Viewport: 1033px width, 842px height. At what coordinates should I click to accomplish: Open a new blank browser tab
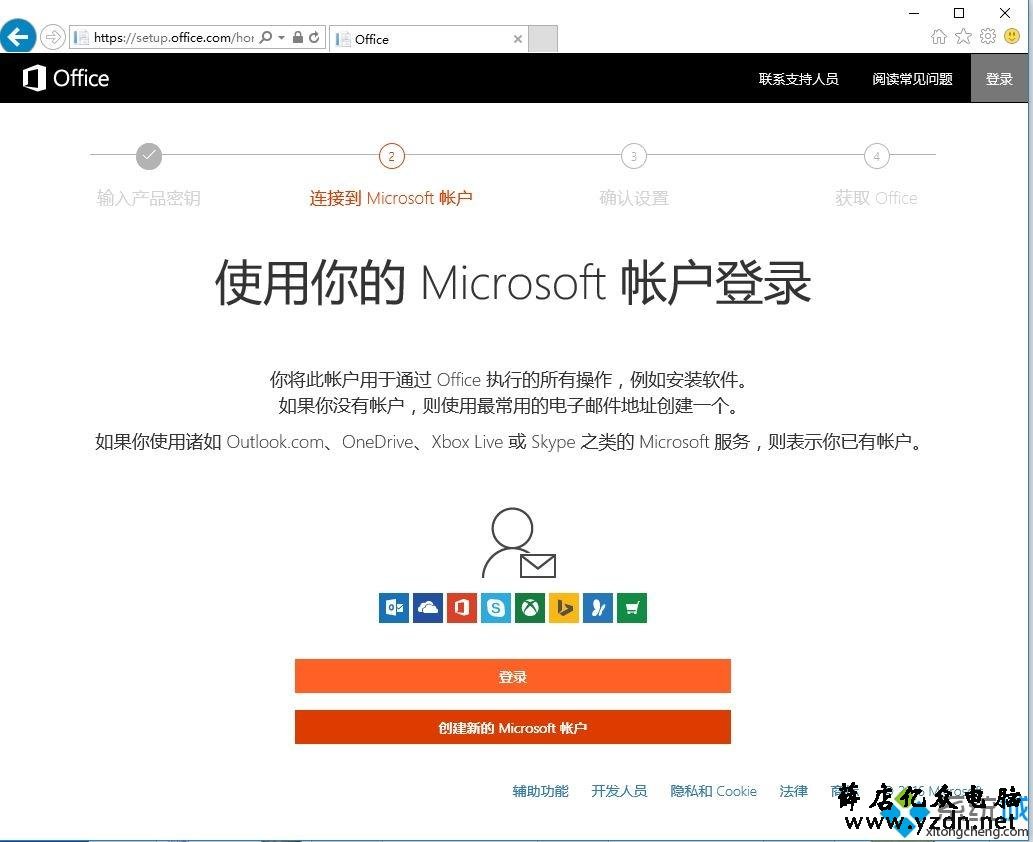(544, 39)
